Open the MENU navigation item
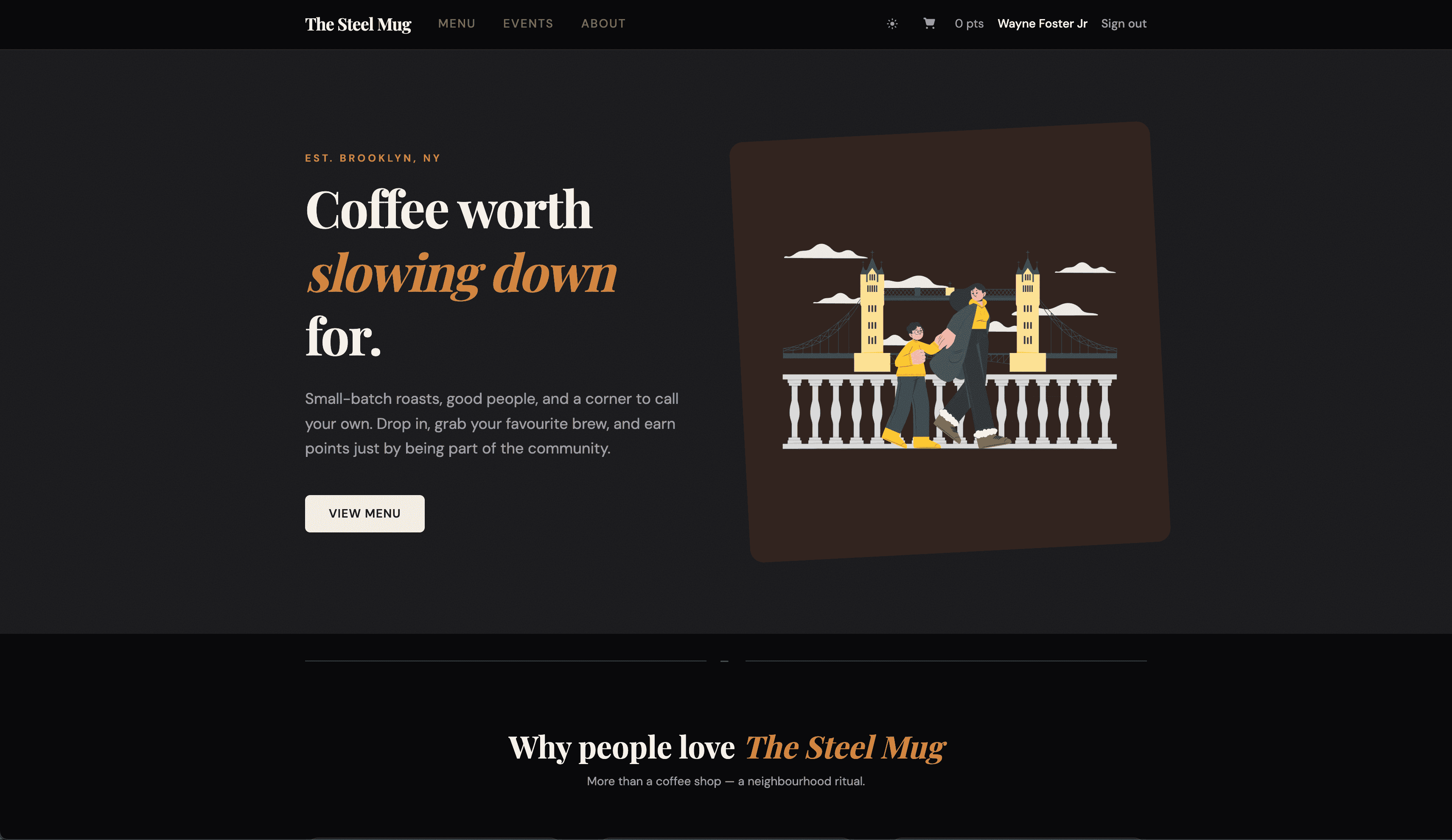 click(x=456, y=24)
